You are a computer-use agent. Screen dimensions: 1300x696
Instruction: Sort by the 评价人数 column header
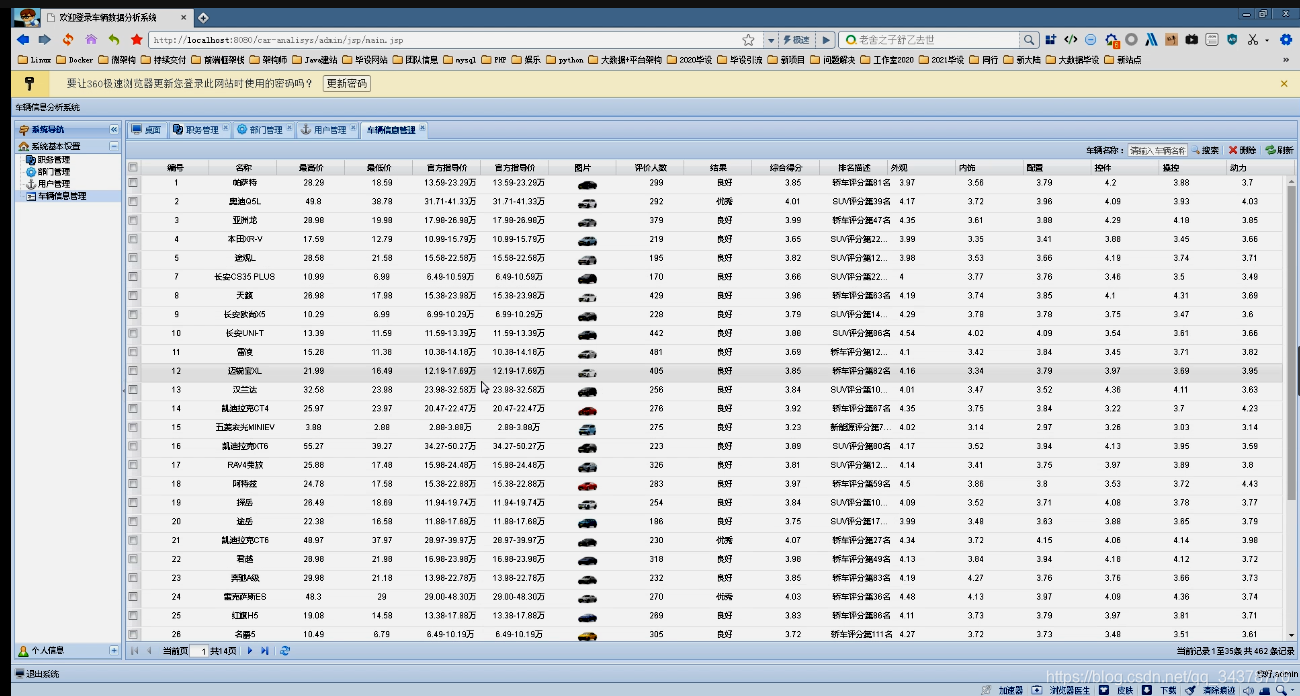pos(650,167)
